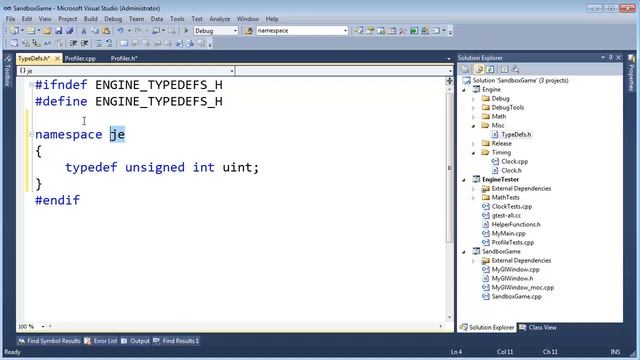Switch to the Profiler.h* tab
This screenshot has height=360, width=640.
pos(124,58)
